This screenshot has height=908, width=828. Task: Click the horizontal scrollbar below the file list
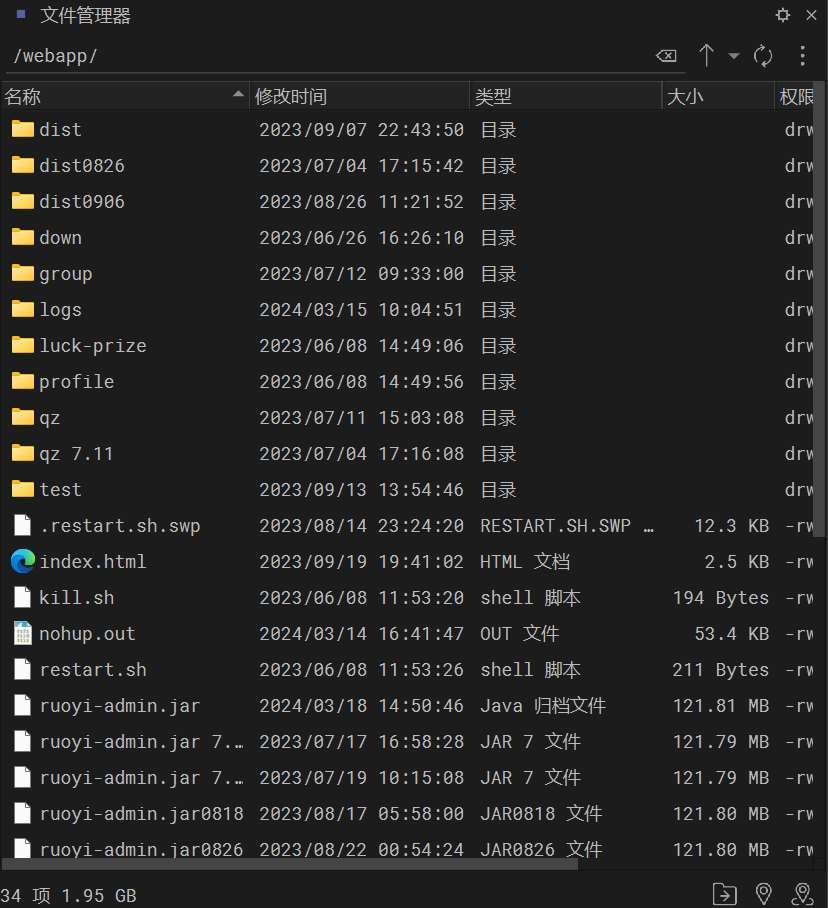pyautogui.click(x=290, y=864)
